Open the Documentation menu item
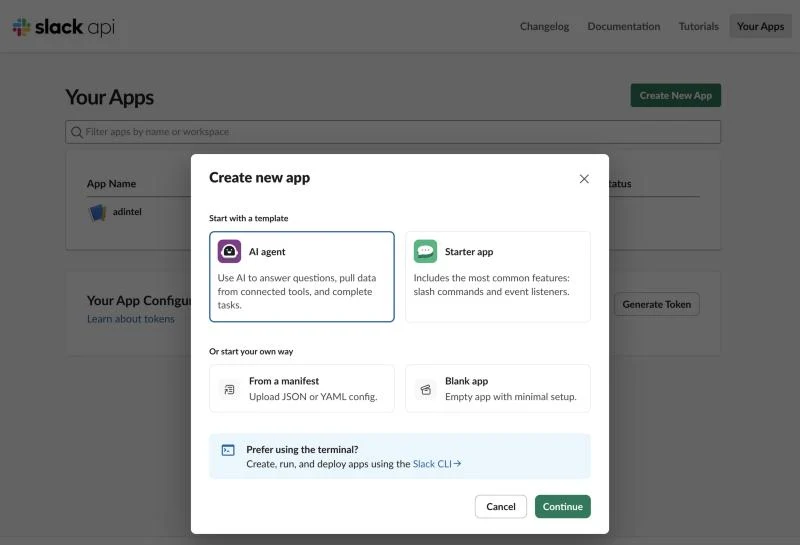 (x=623, y=26)
